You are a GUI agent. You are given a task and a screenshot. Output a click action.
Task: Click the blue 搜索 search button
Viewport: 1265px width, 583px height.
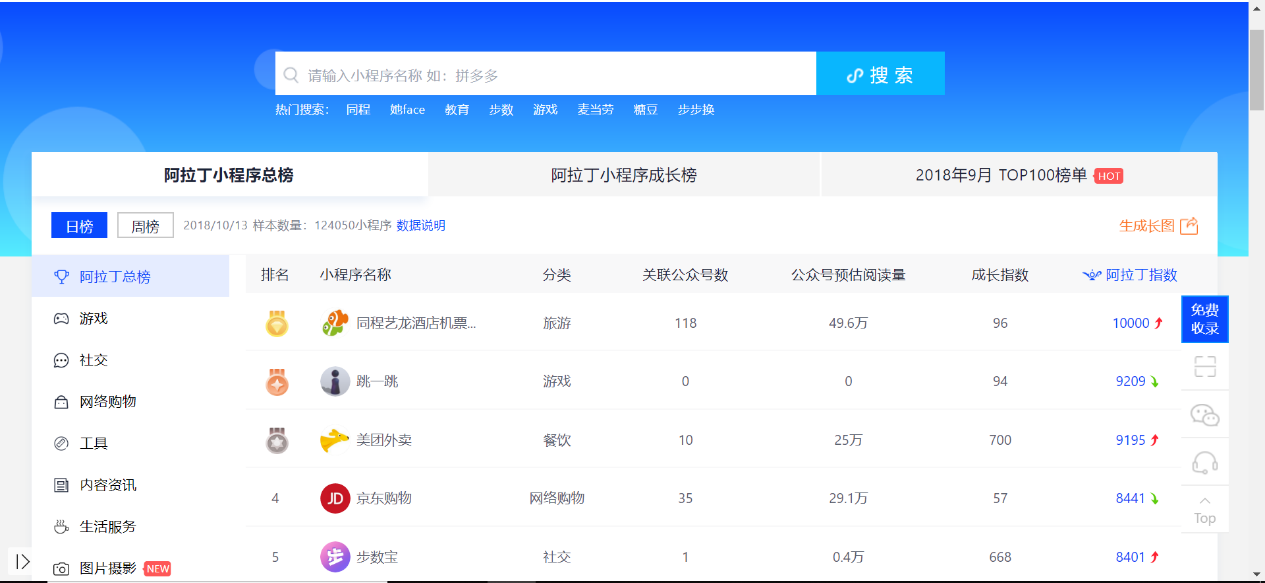click(x=880, y=73)
